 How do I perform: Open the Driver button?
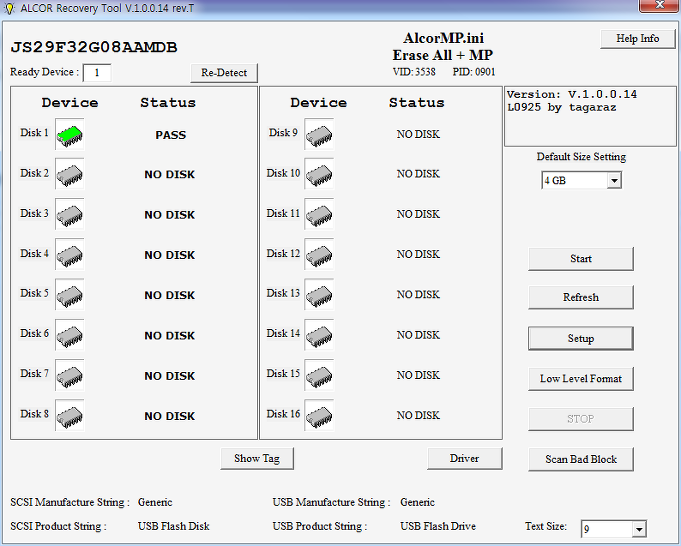click(464, 459)
